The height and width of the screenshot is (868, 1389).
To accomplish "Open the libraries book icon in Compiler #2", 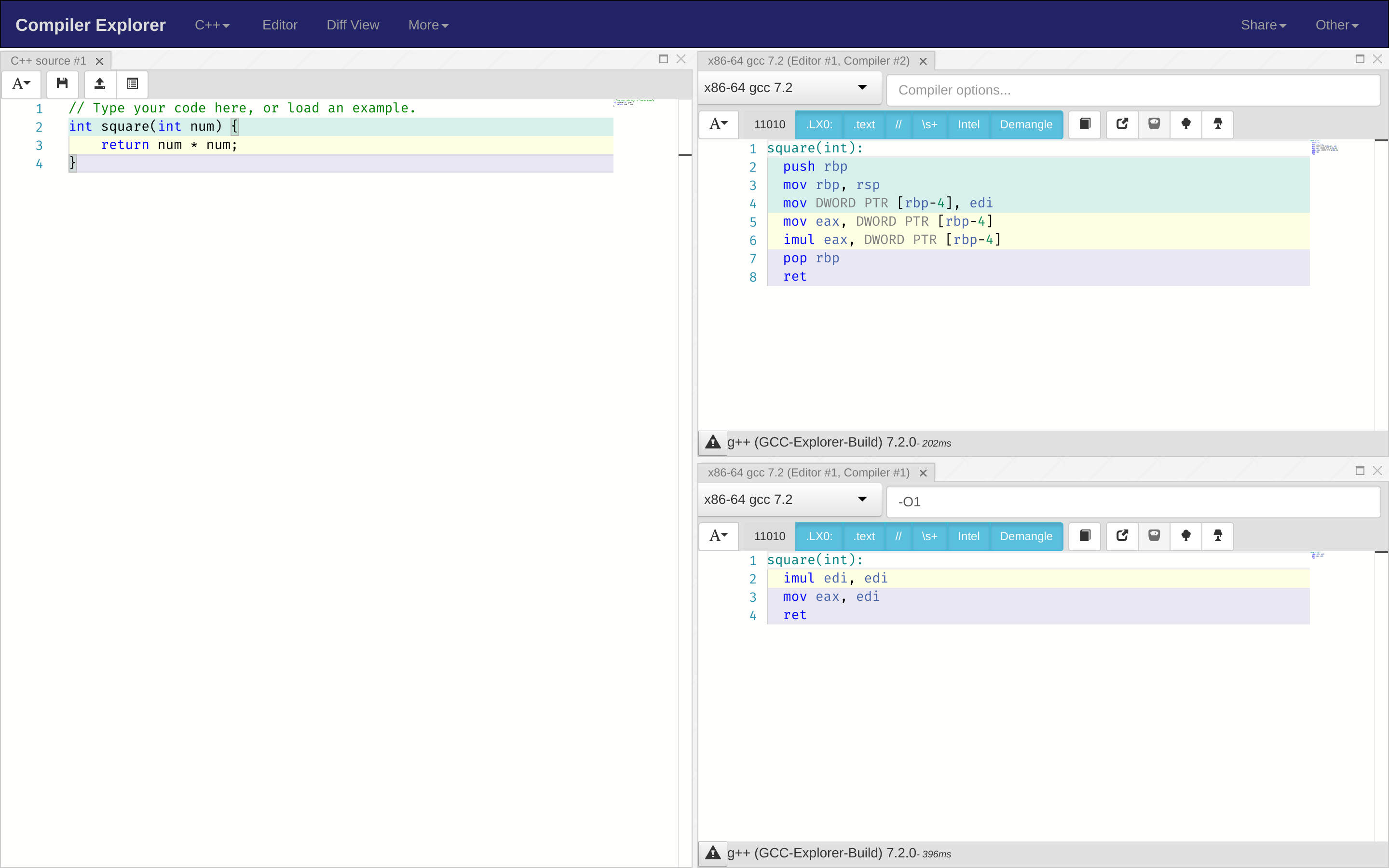I will pos(1085,124).
